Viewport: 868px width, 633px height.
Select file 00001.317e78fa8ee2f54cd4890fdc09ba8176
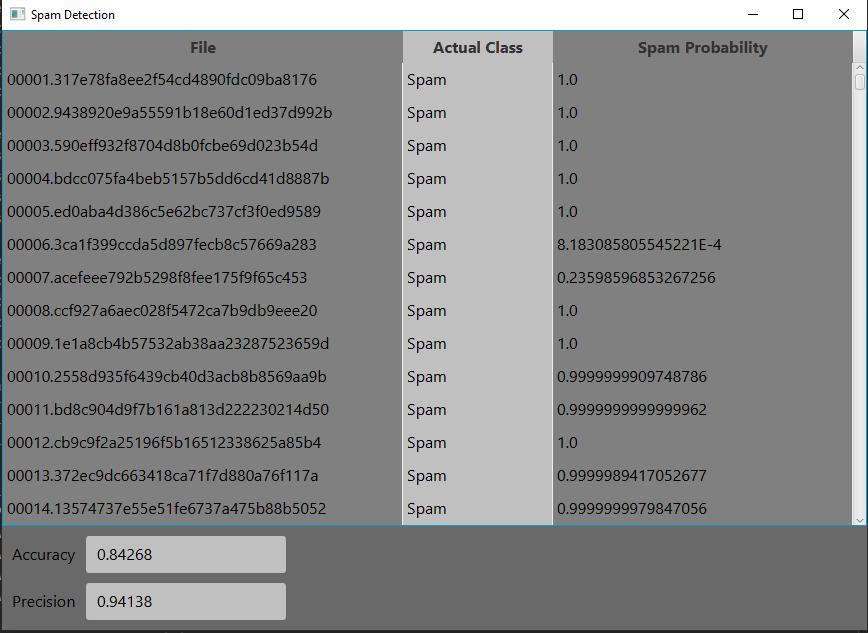[162, 80]
